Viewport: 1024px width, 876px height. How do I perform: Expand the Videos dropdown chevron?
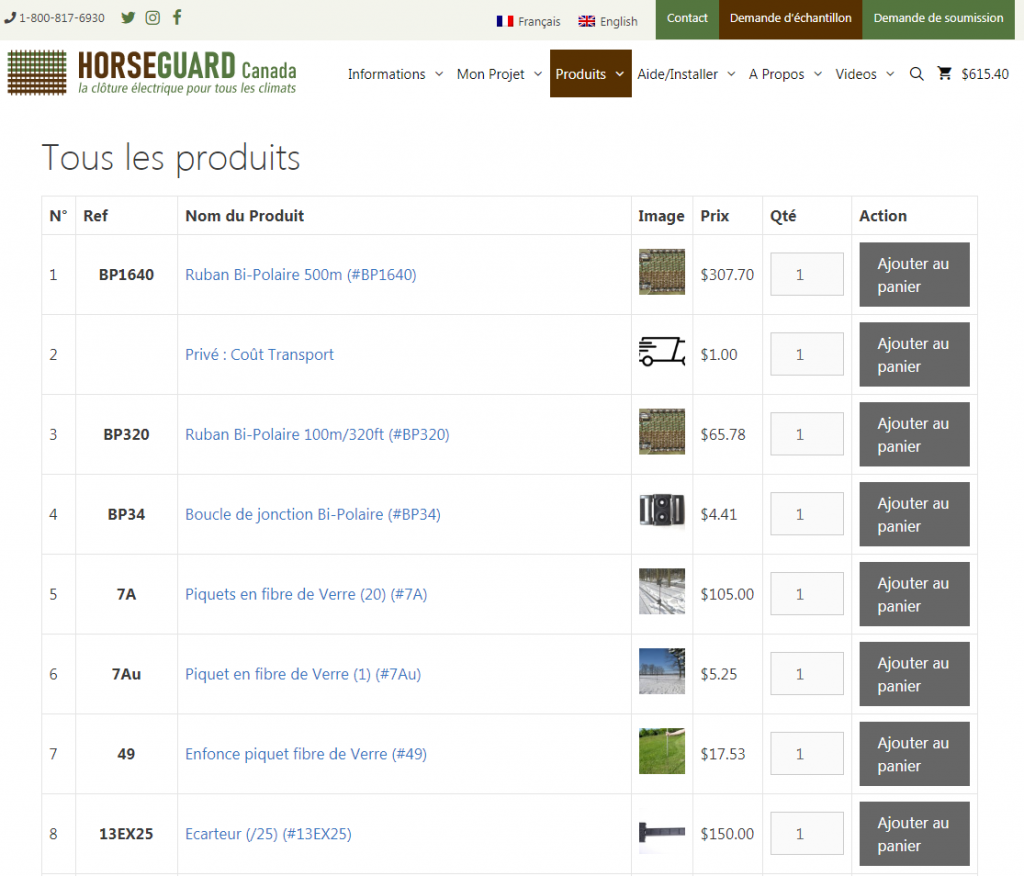click(x=889, y=74)
